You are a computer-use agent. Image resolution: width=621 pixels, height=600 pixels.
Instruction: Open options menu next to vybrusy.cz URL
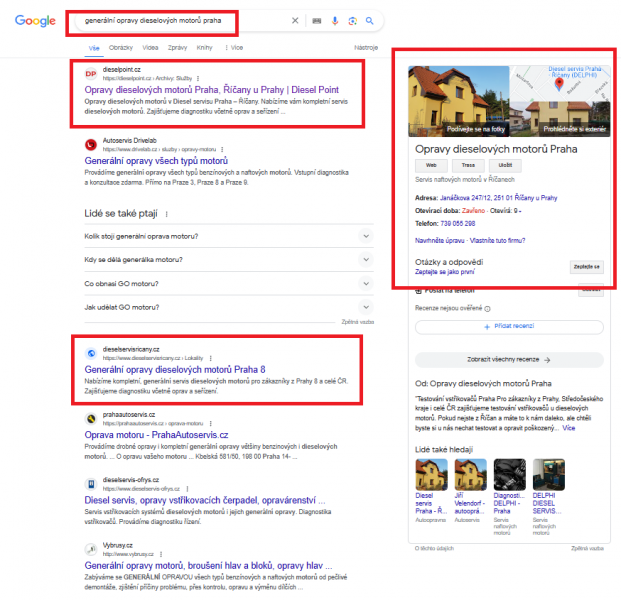161,554
